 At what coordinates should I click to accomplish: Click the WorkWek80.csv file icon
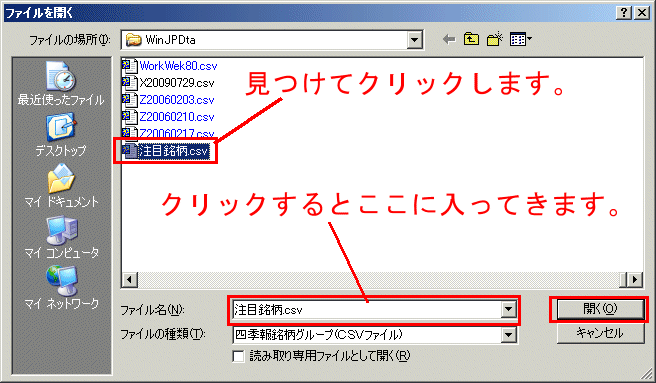129,66
